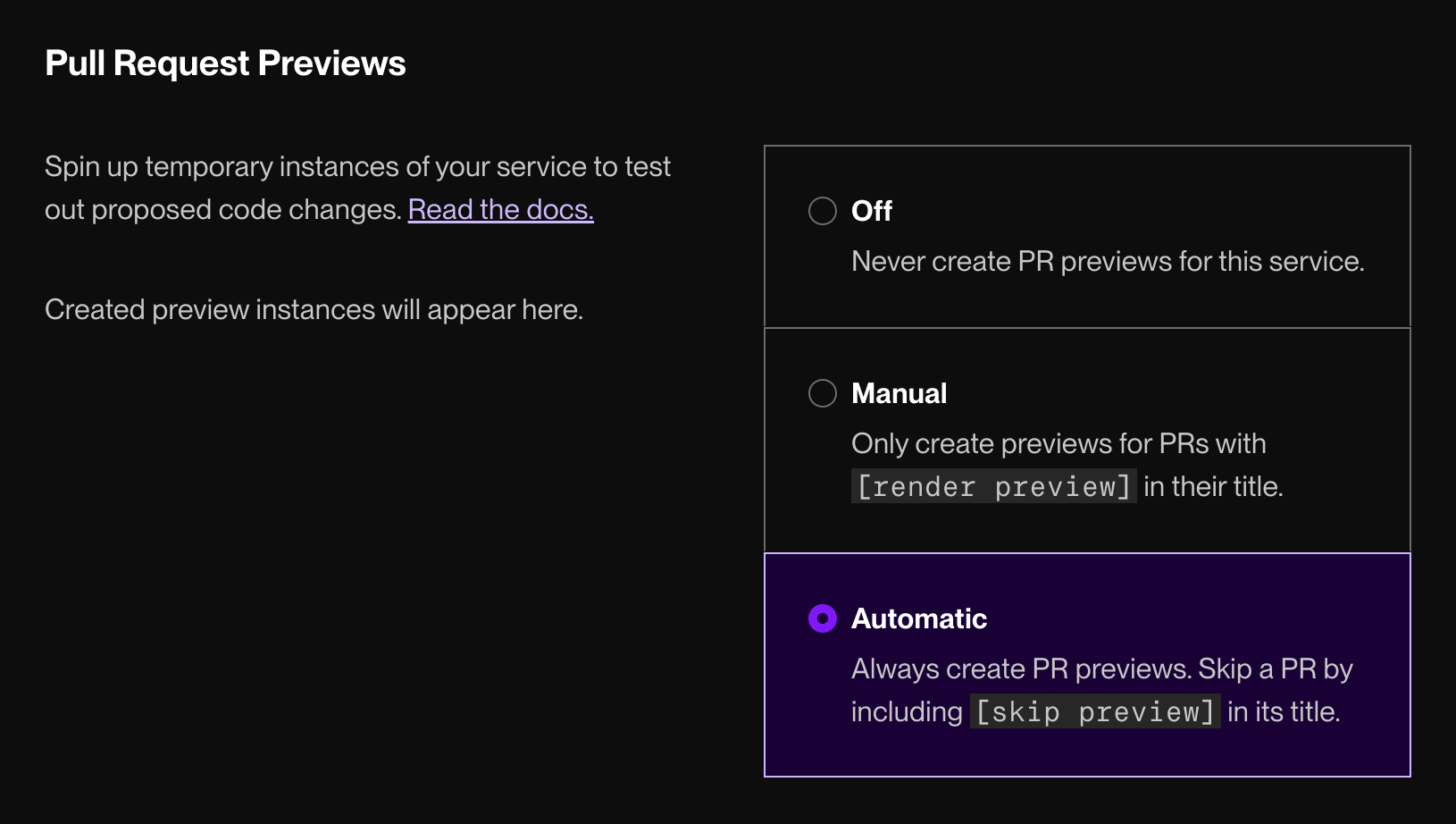Viewport: 1456px width, 824px height.
Task: Click the Pull Request Previews heading
Action: pyautogui.click(x=225, y=63)
